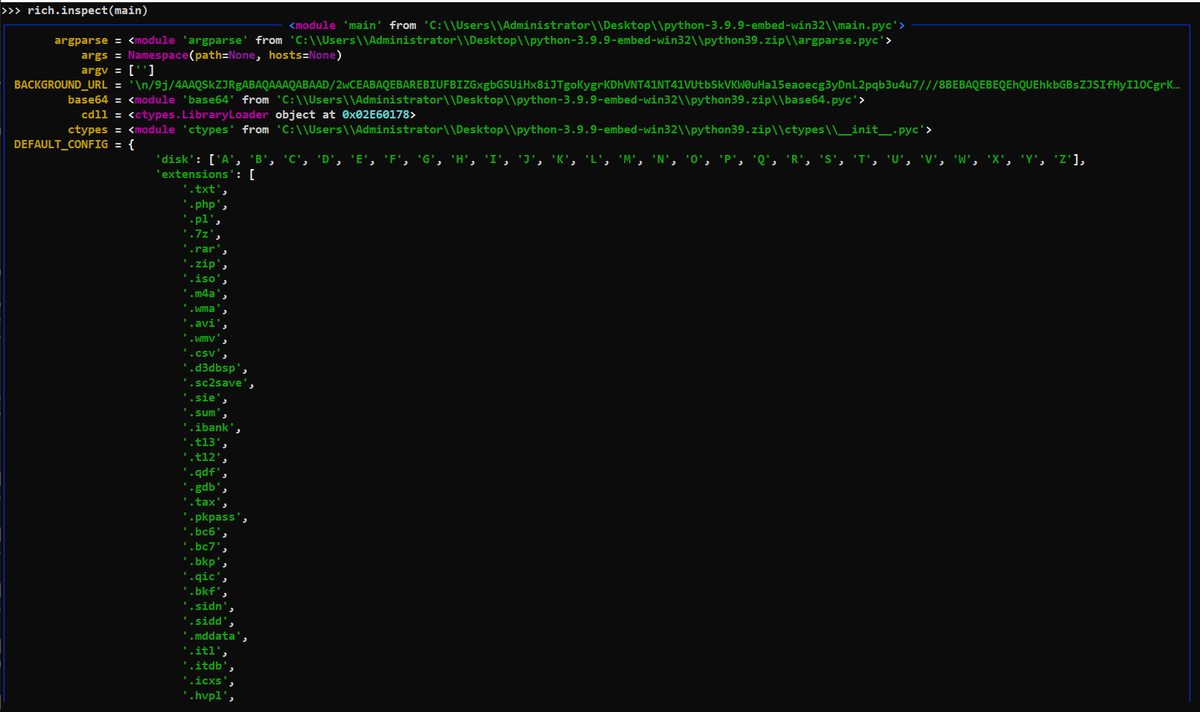Select the '.sc2save' extension entry
Image resolution: width=1200 pixels, height=712 pixels.
click(x=218, y=383)
